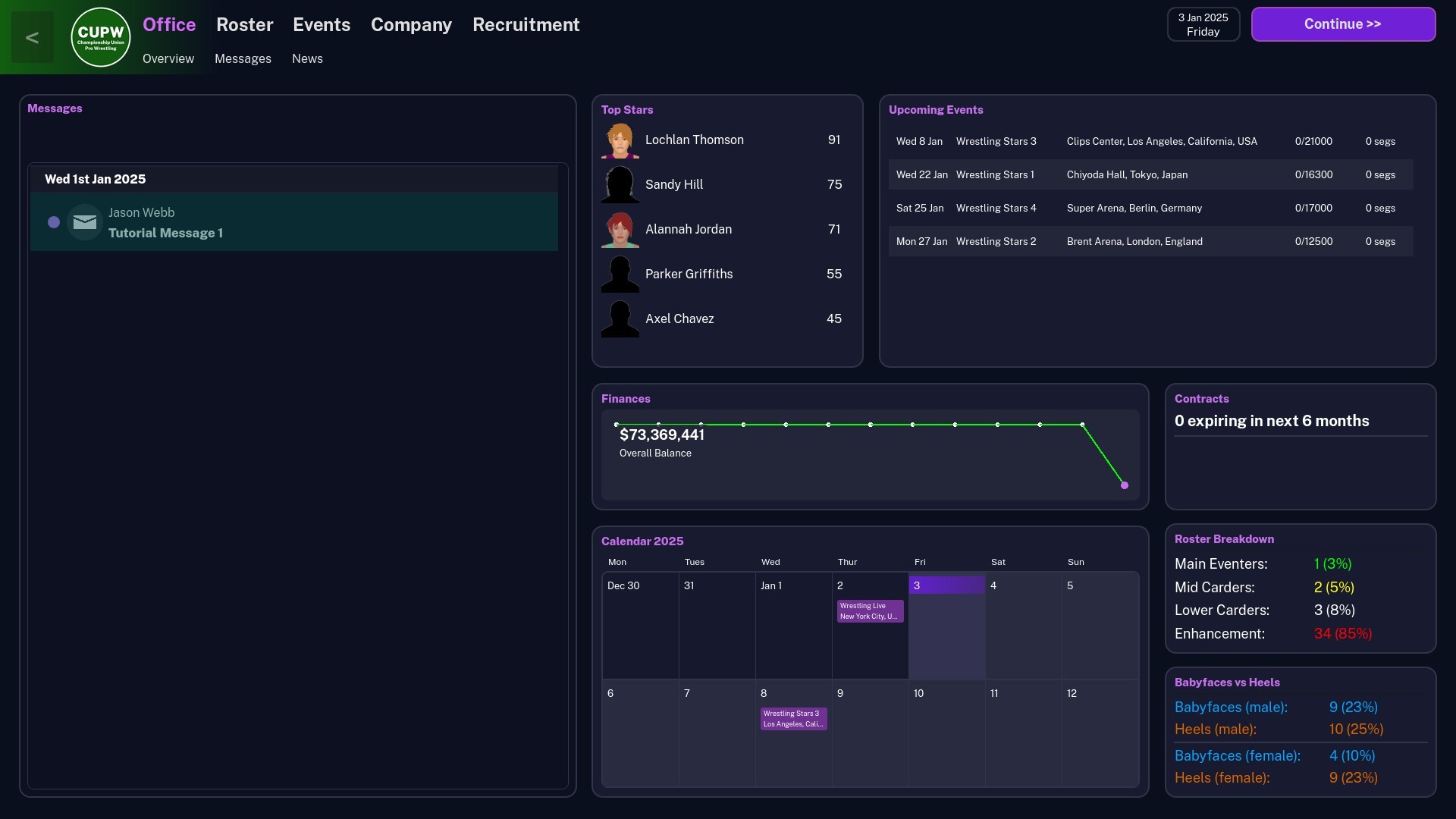Click the envelope icon on Tutorial Message 1
The height and width of the screenshot is (819, 1456).
pyautogui.click(x=84, y=221)
